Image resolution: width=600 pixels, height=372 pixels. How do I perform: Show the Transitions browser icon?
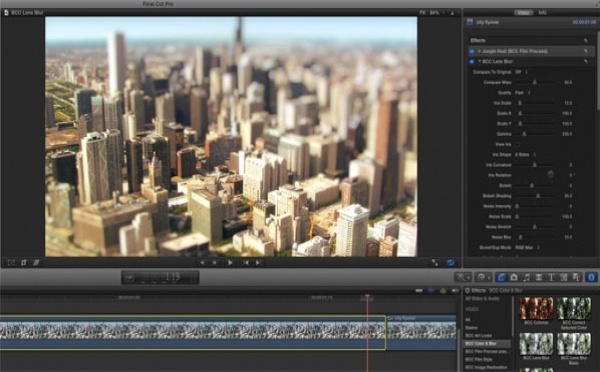point(539,277)
